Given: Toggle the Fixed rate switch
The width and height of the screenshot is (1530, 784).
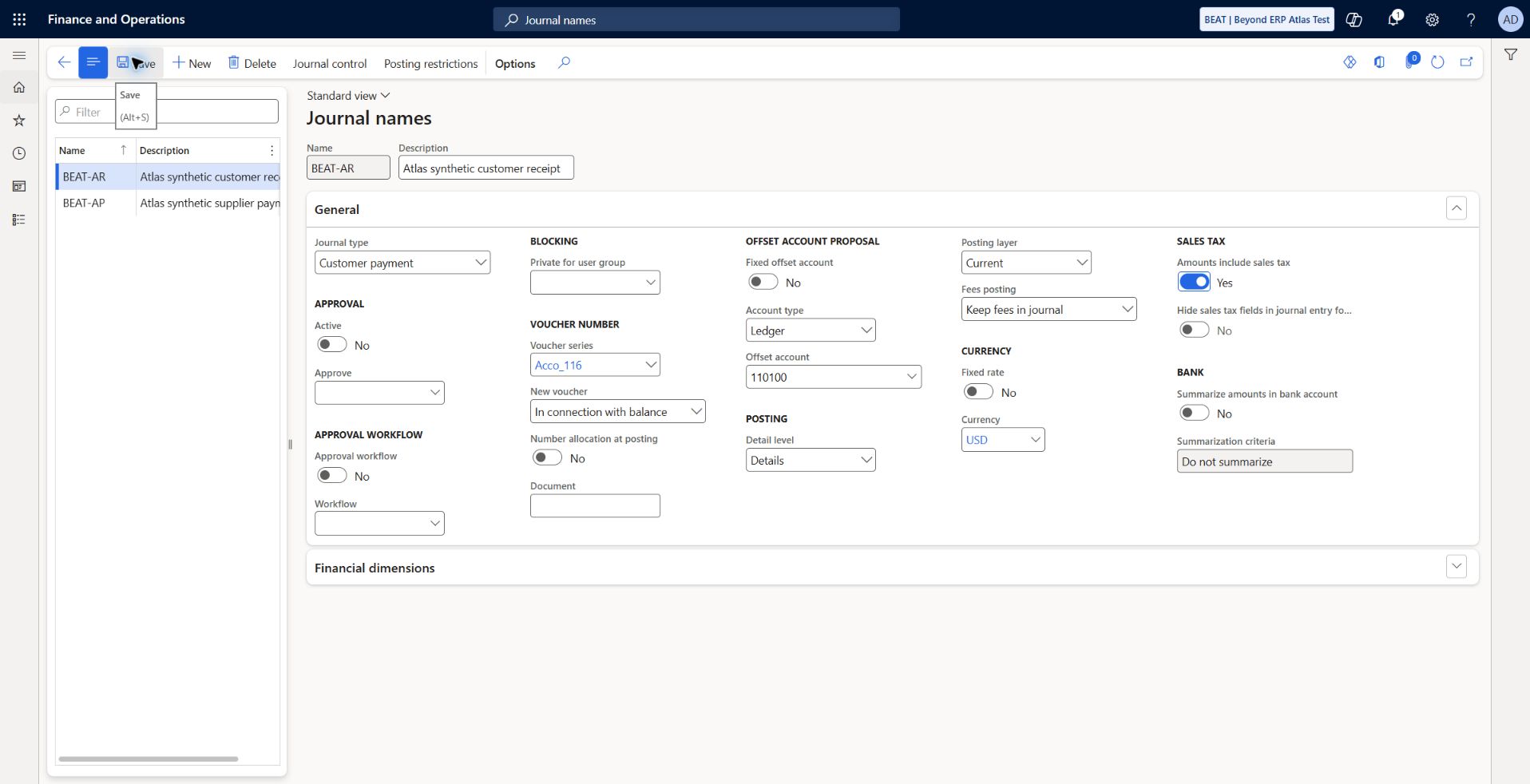Looking at the screenshot, I should 978,392.
